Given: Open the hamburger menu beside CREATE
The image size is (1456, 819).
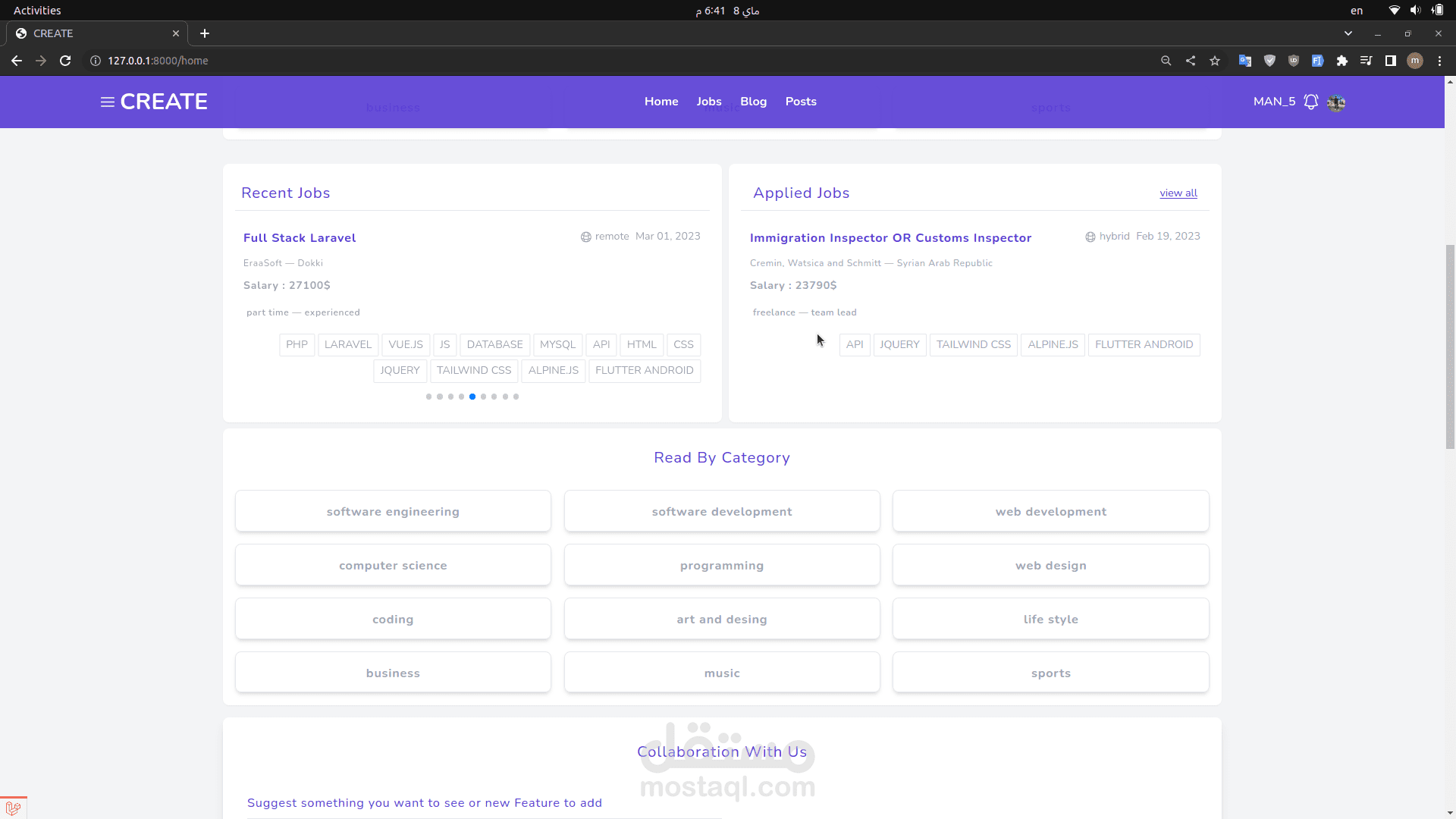Looking at the screenshot, I should click(108, 102).
